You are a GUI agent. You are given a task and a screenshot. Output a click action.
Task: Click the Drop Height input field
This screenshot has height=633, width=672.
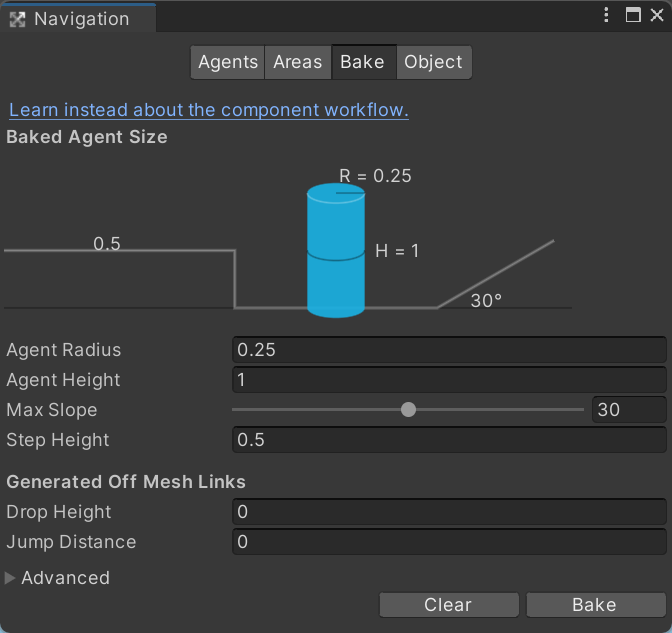[448, 512]
